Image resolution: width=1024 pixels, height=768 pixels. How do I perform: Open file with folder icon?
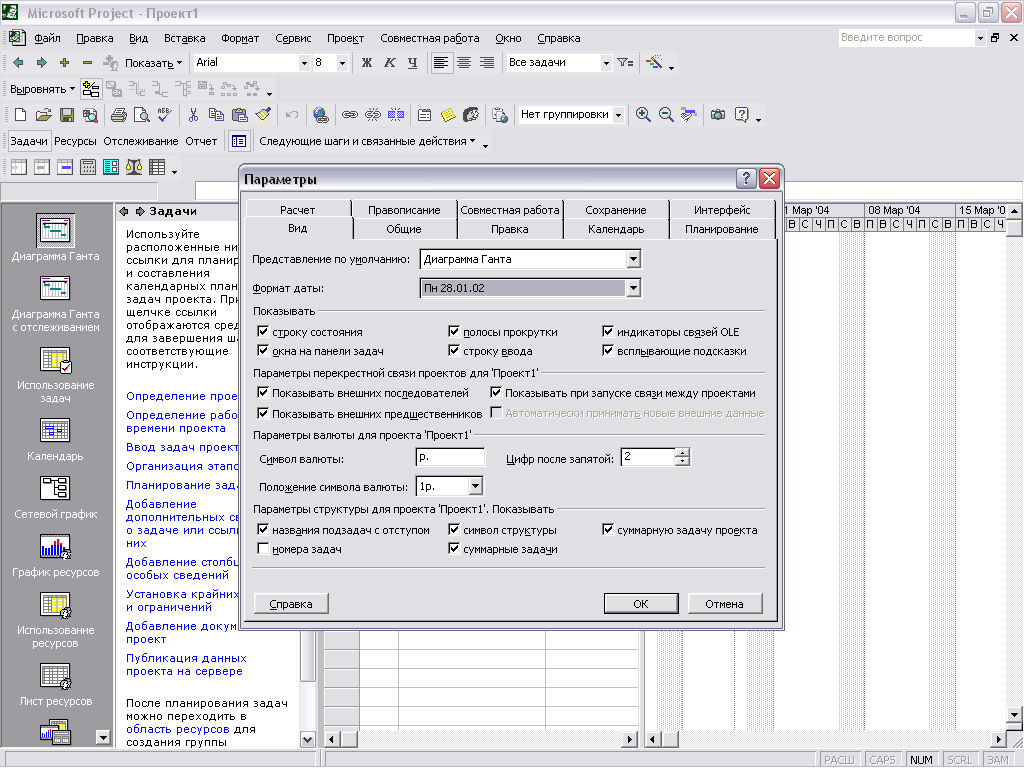tap(43, 115)
